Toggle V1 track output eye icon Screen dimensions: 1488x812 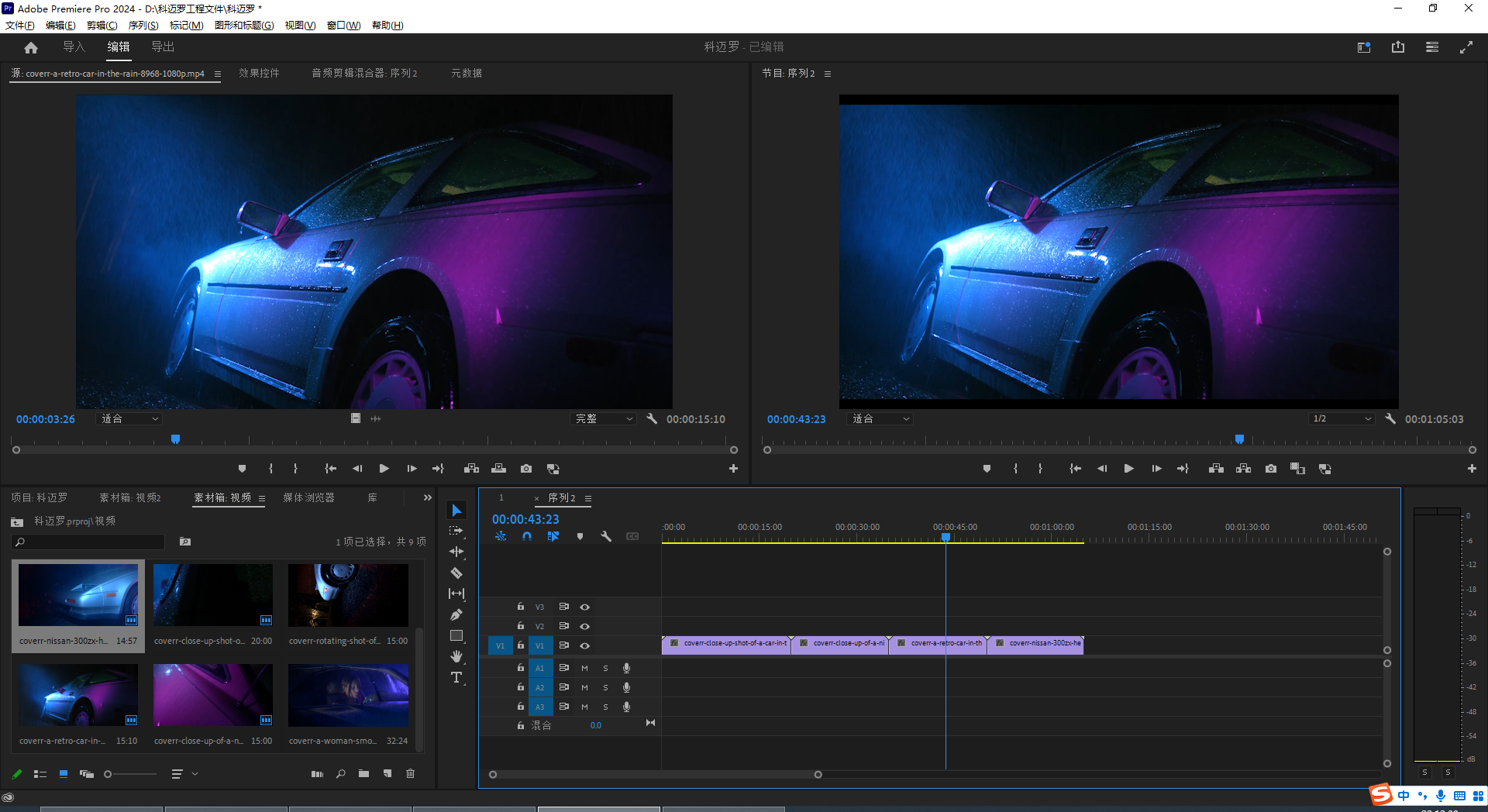585,645
